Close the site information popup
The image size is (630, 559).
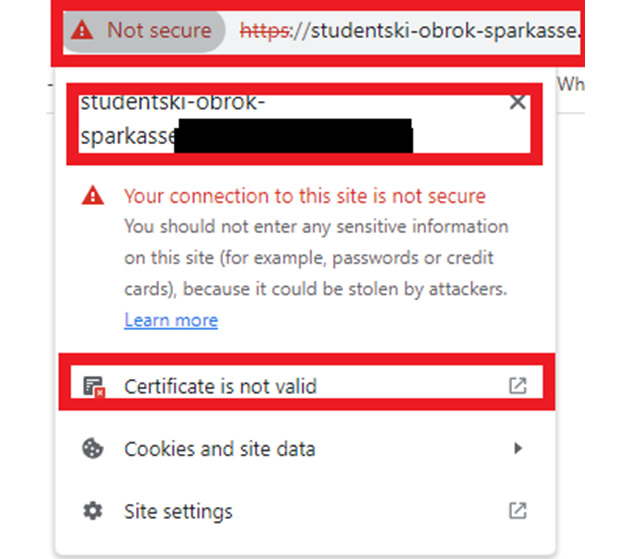pos(517,102)
